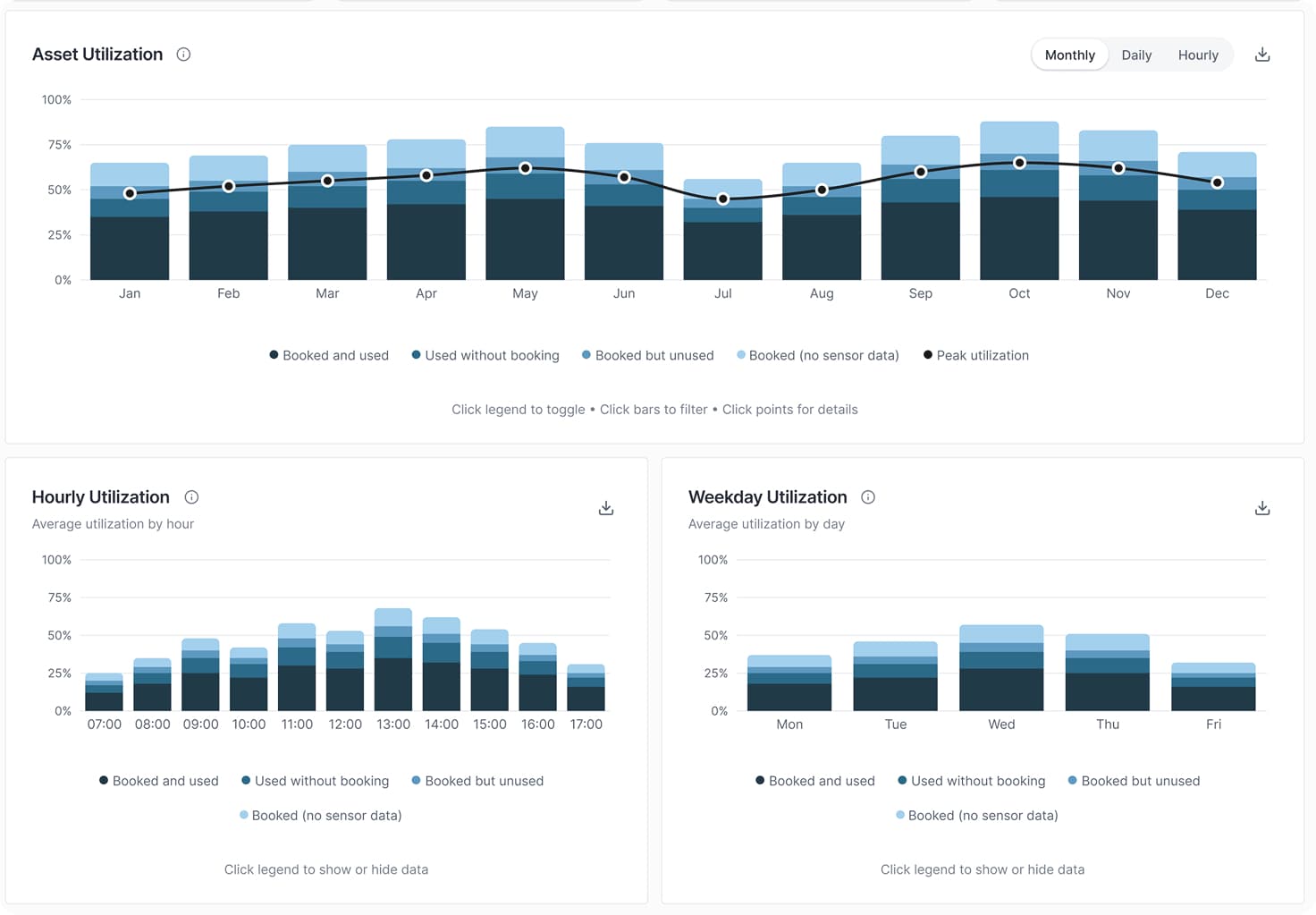Toggle the Peak utilization line visibility
This screenshot has height=915, width=1316.
975,355
